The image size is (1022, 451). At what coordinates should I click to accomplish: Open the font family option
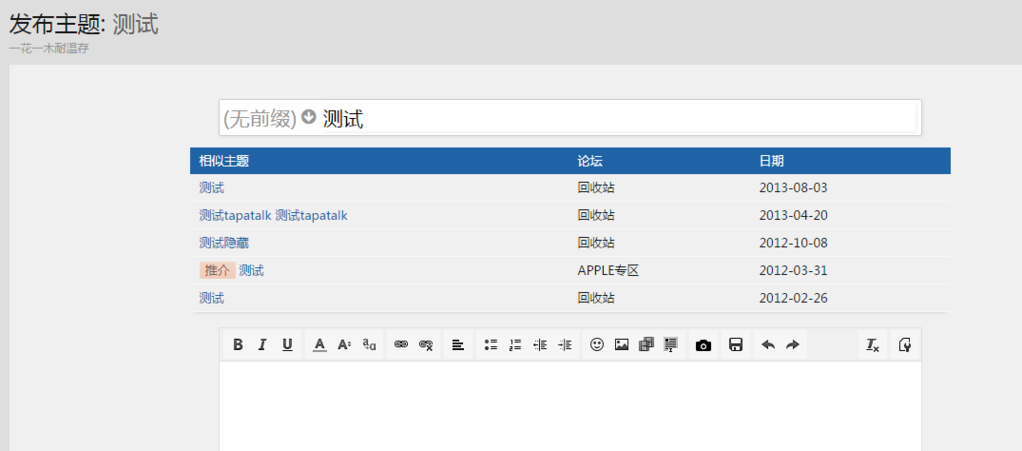(x=370, y=345)
